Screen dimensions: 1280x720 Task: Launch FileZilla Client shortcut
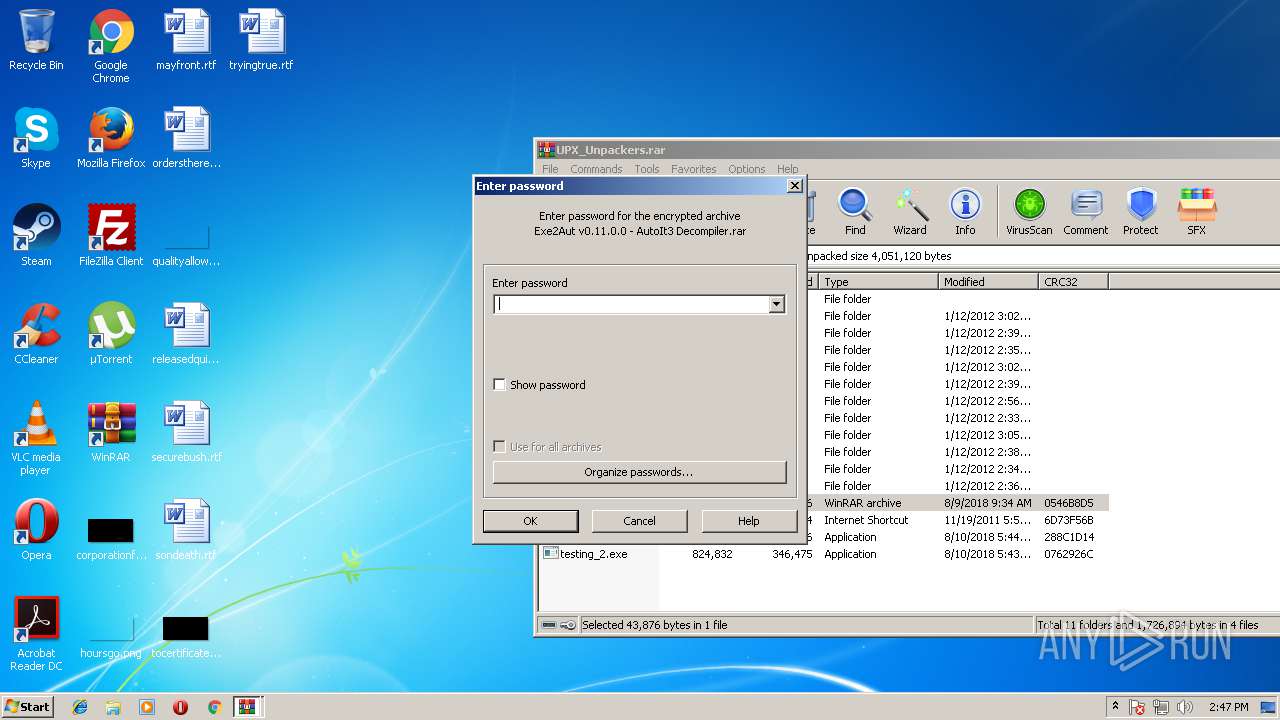click(111, 236)
